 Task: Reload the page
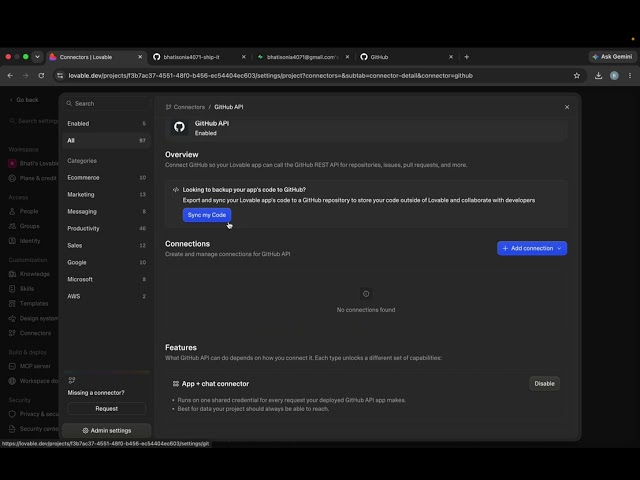(x=41, y=76)
